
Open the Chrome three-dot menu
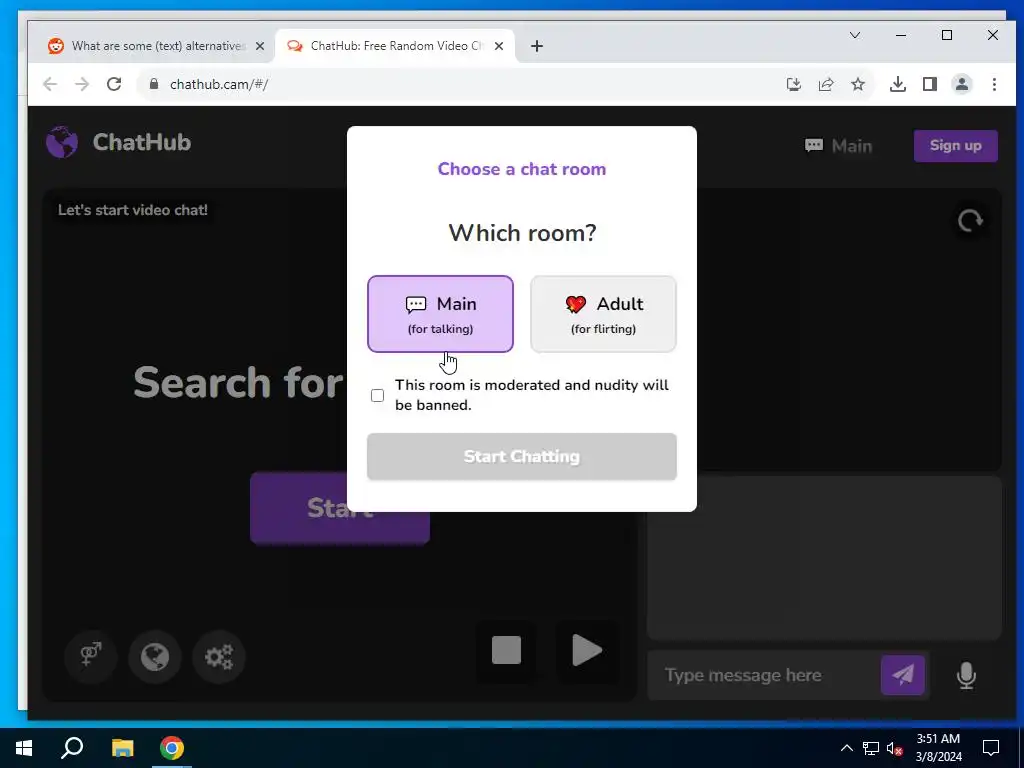pos(994,84)
